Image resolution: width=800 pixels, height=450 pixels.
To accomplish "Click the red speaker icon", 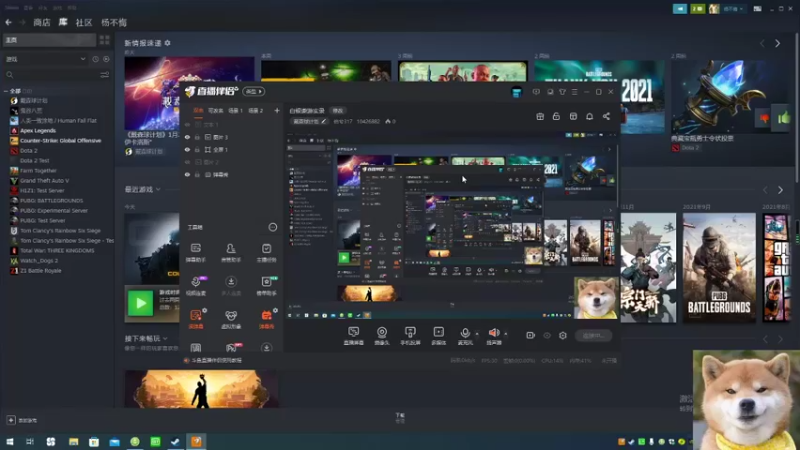I will [494, 333].
